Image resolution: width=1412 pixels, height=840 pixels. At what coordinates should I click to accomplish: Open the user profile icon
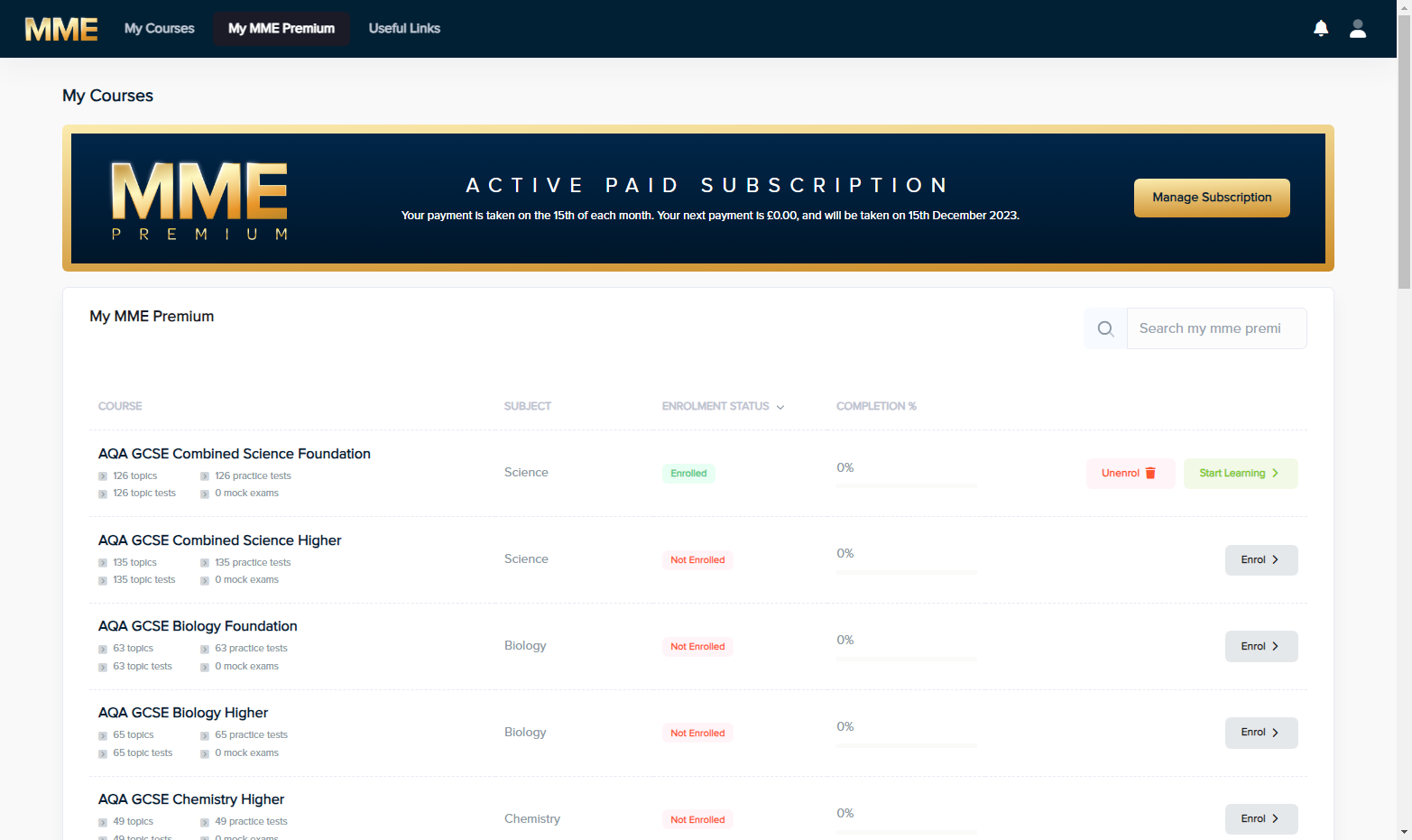click(x=1358, y=29)
